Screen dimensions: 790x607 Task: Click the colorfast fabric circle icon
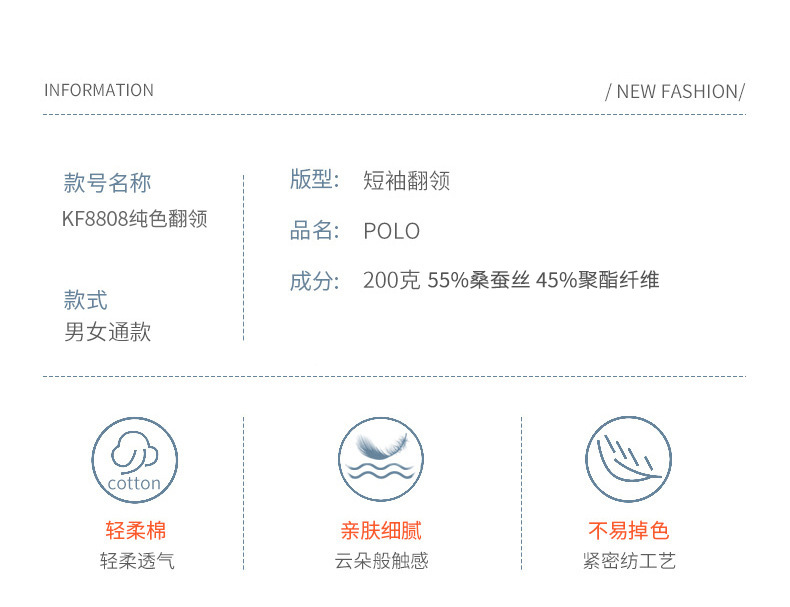coord(628,459)
